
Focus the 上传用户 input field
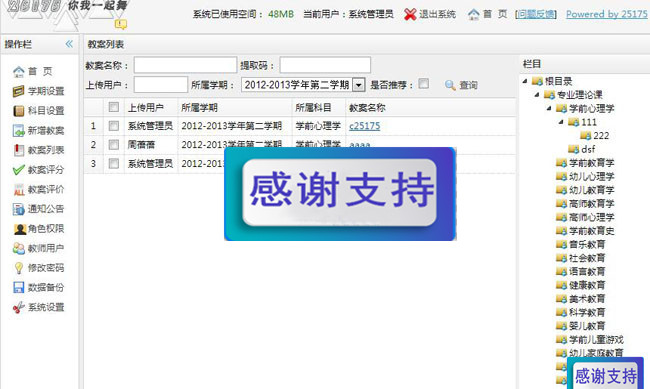(161, 85)
